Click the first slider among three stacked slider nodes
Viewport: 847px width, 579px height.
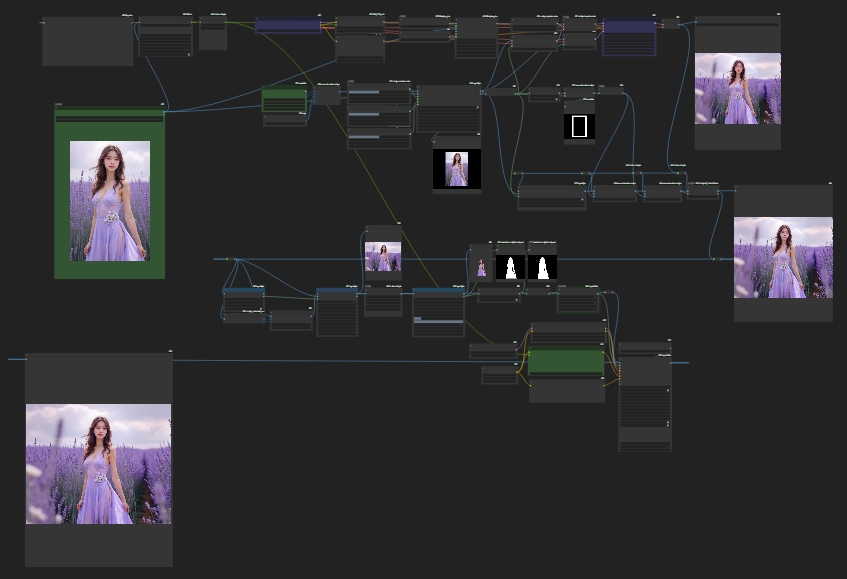379,92
